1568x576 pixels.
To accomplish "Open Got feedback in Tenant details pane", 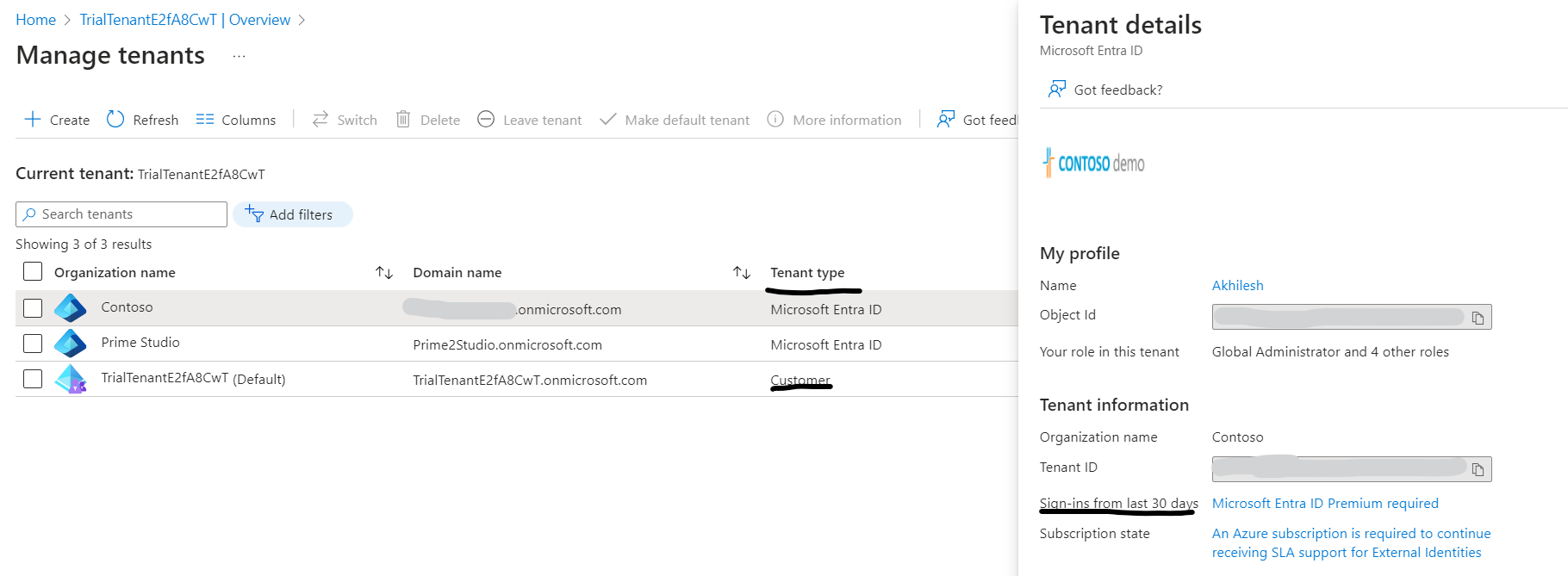I will (x=1105, y=90).
